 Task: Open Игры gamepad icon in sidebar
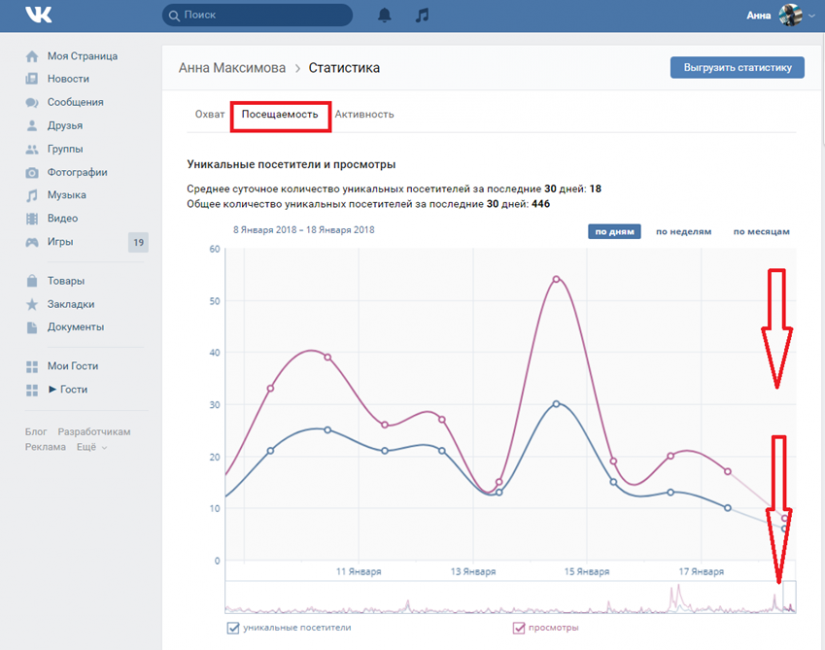[x=32, y=242]
